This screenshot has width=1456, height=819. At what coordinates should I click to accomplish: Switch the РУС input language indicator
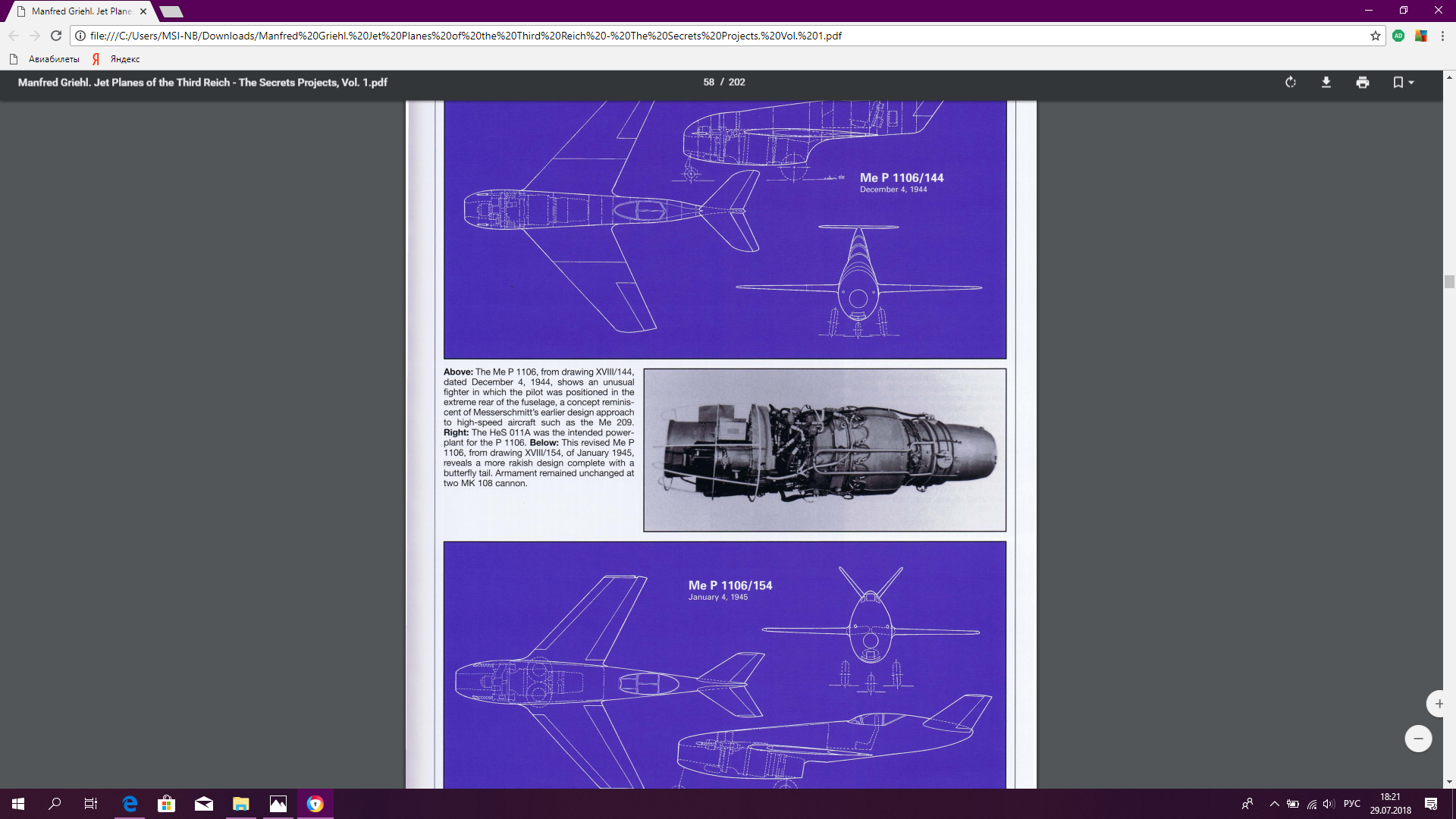1351,804
